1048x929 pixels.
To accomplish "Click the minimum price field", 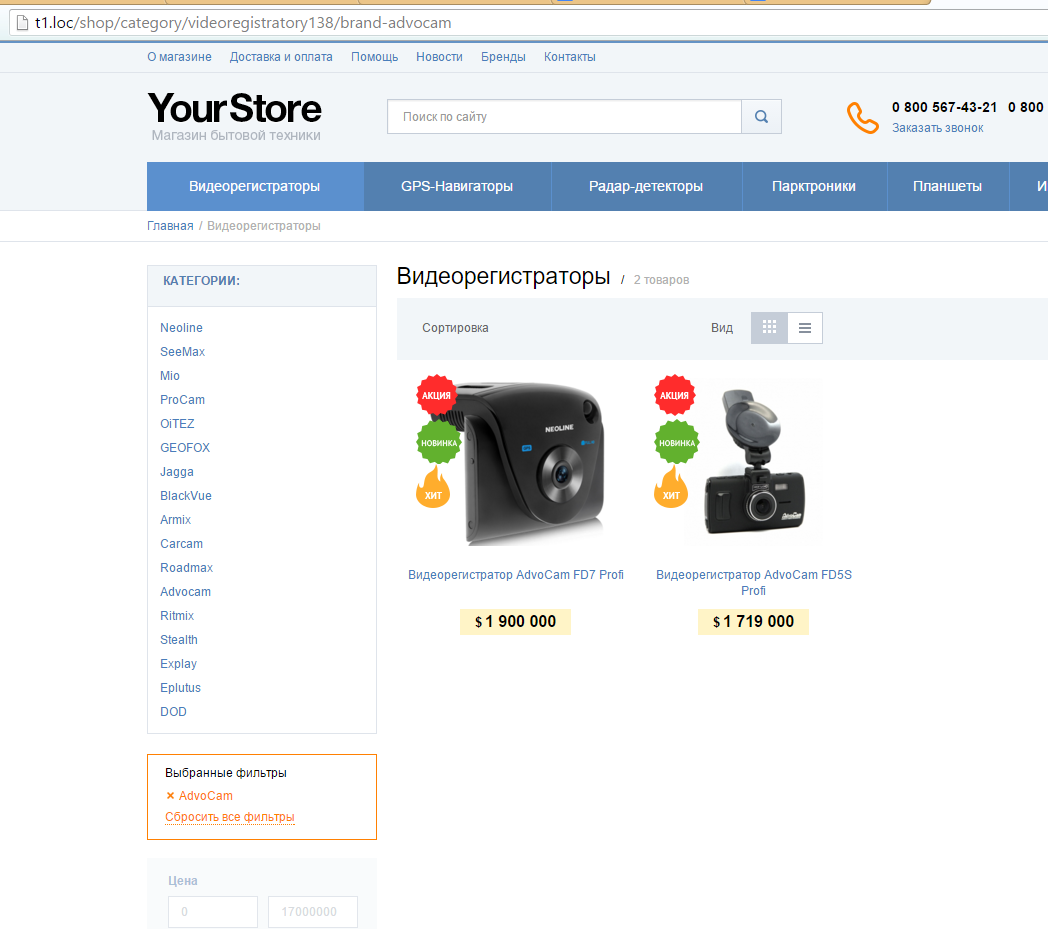I will (x=213, y=912).
